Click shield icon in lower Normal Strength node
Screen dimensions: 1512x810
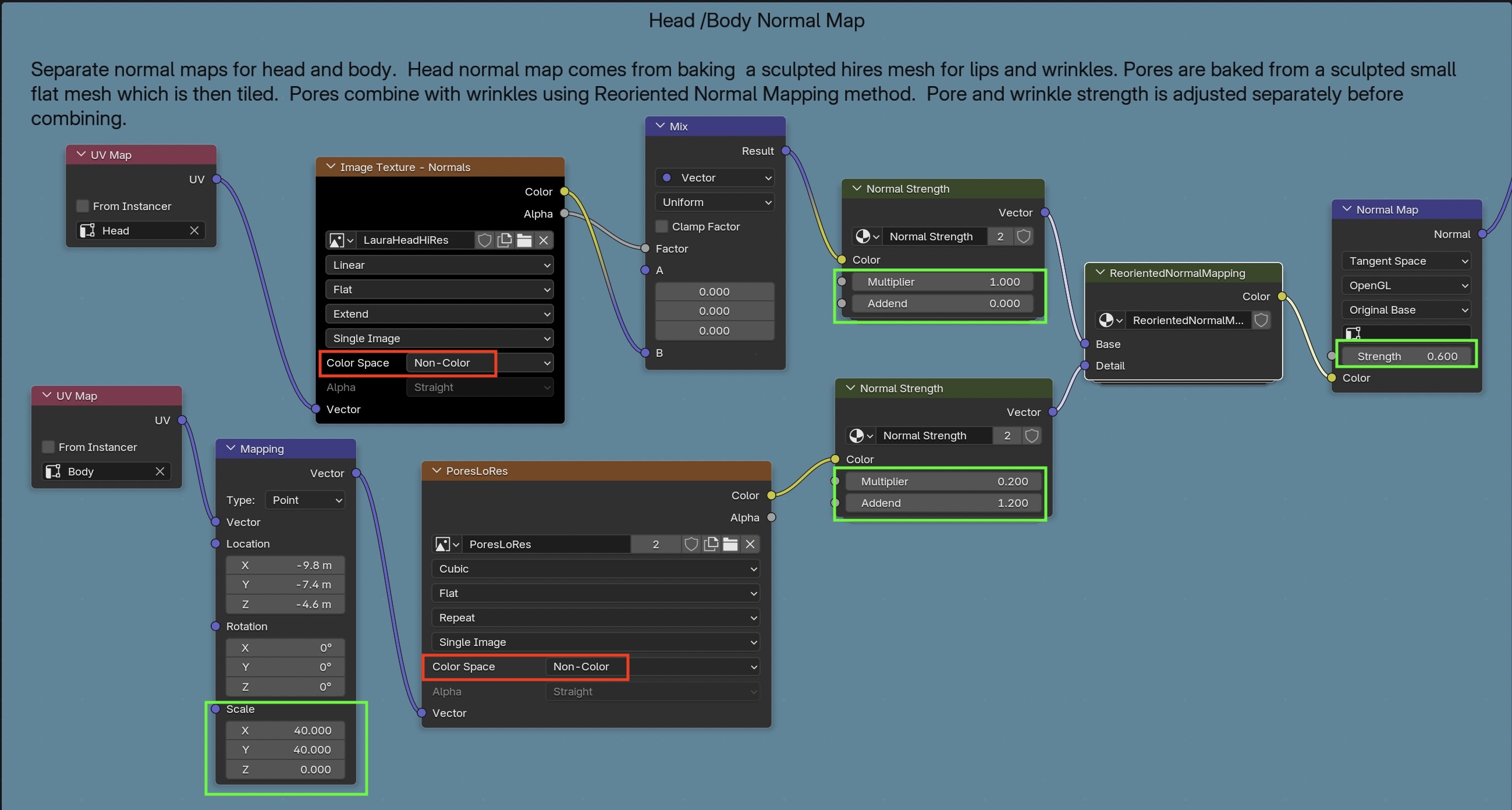click(1031, 435)
